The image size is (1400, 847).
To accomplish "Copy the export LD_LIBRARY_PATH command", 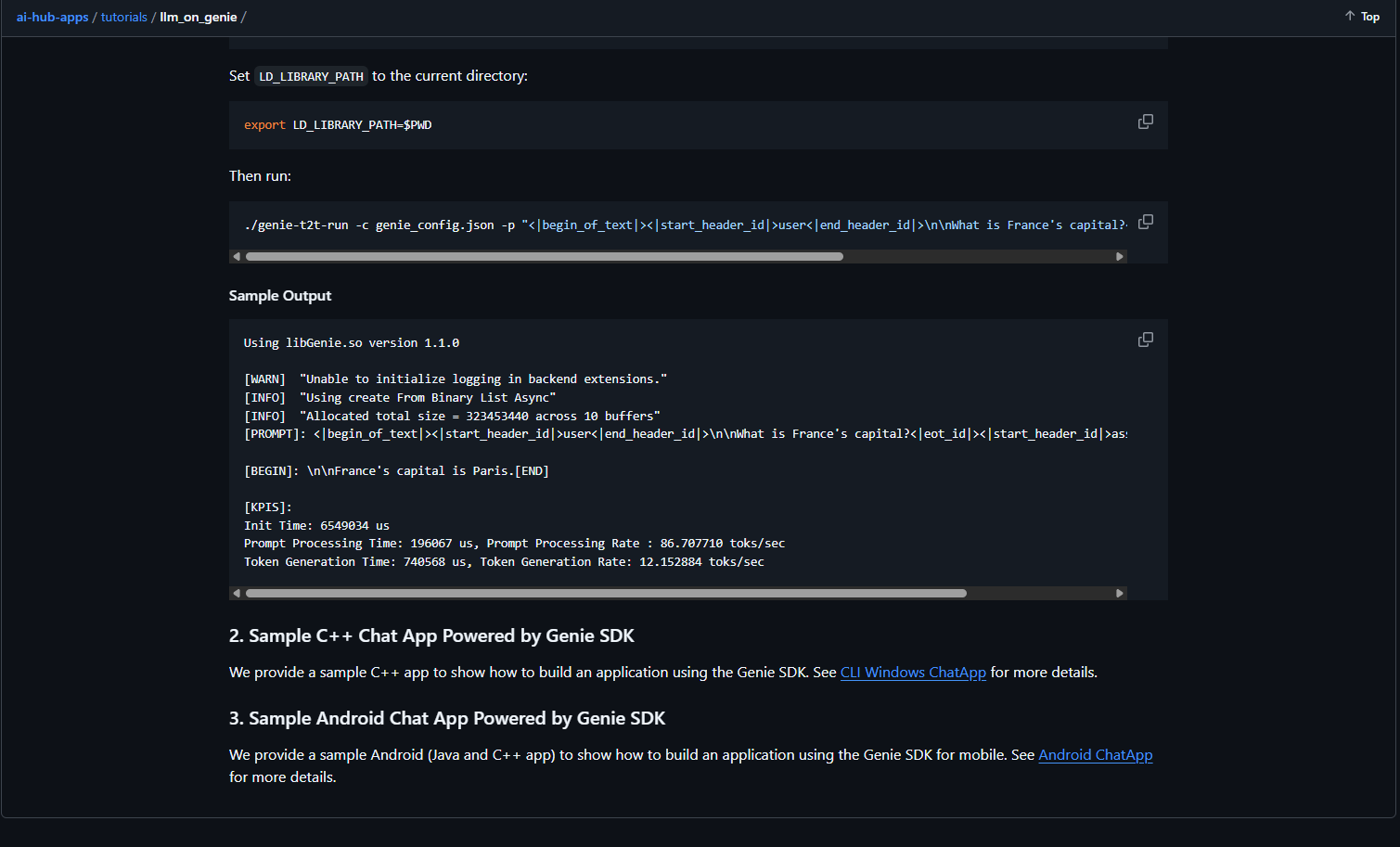I will 1145,122.
